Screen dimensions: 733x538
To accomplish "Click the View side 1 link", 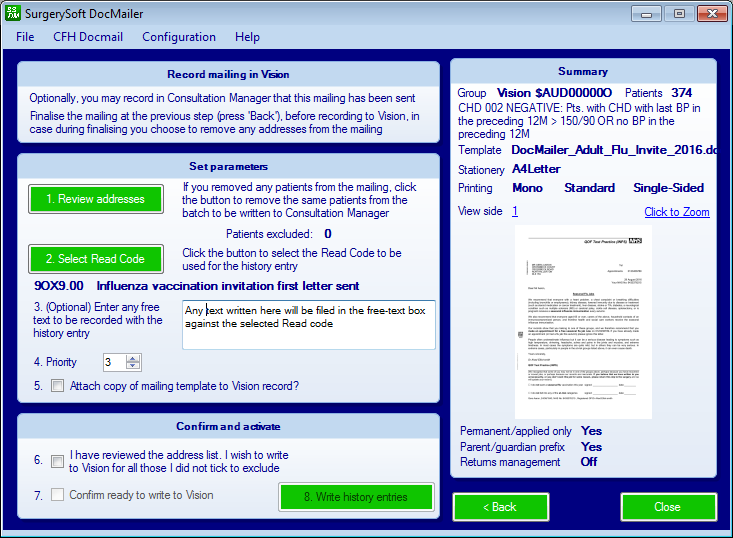I will pyautogui.click(x=515, y=211).
